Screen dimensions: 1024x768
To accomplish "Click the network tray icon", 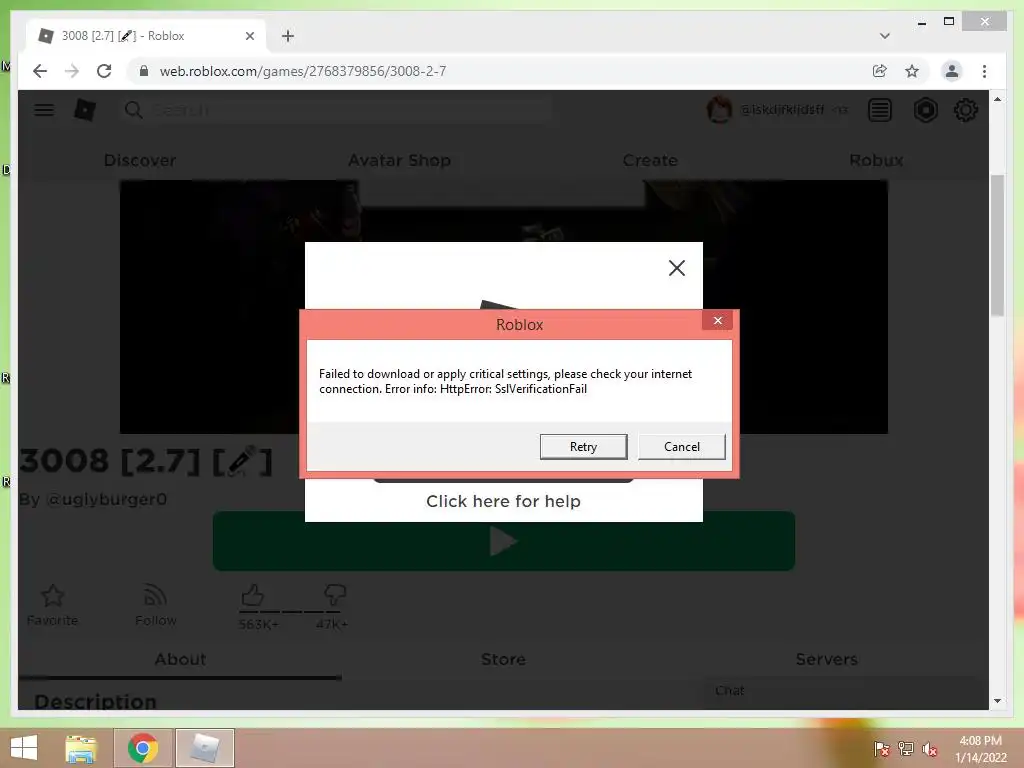I will click(x=905, y=749).
